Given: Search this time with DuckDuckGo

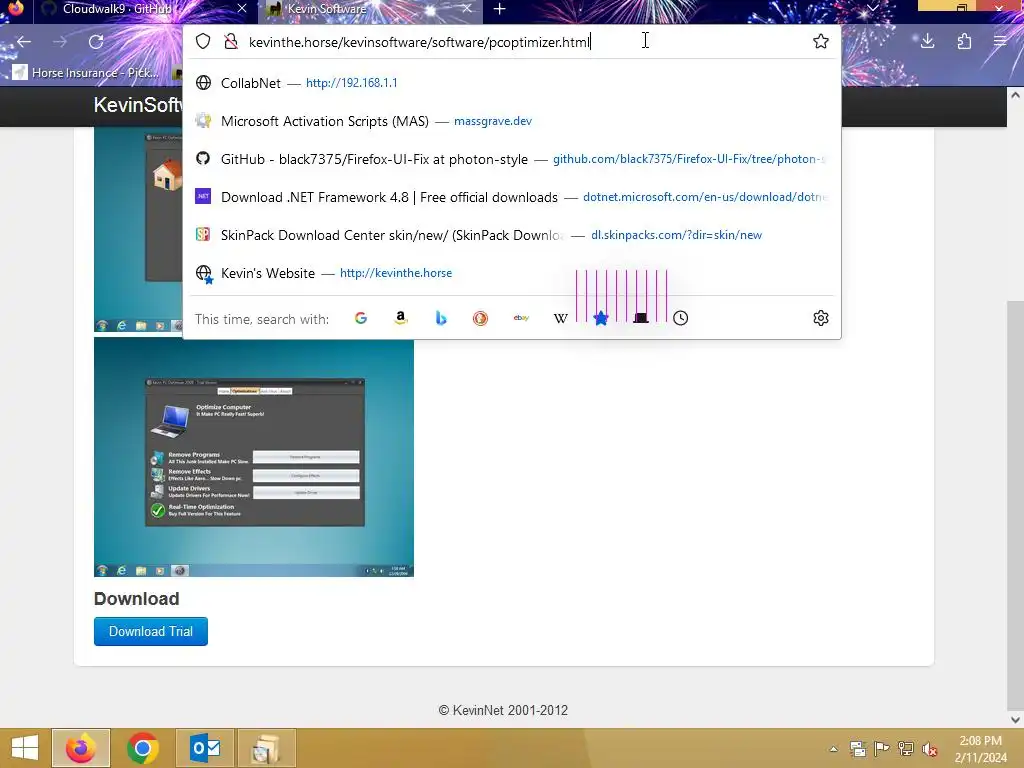Looking at the screenshot, I should point(481,318).
